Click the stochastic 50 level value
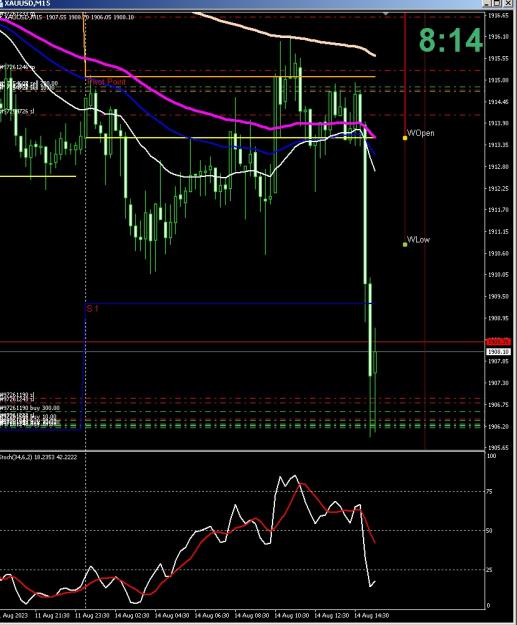 click(490, 531)
